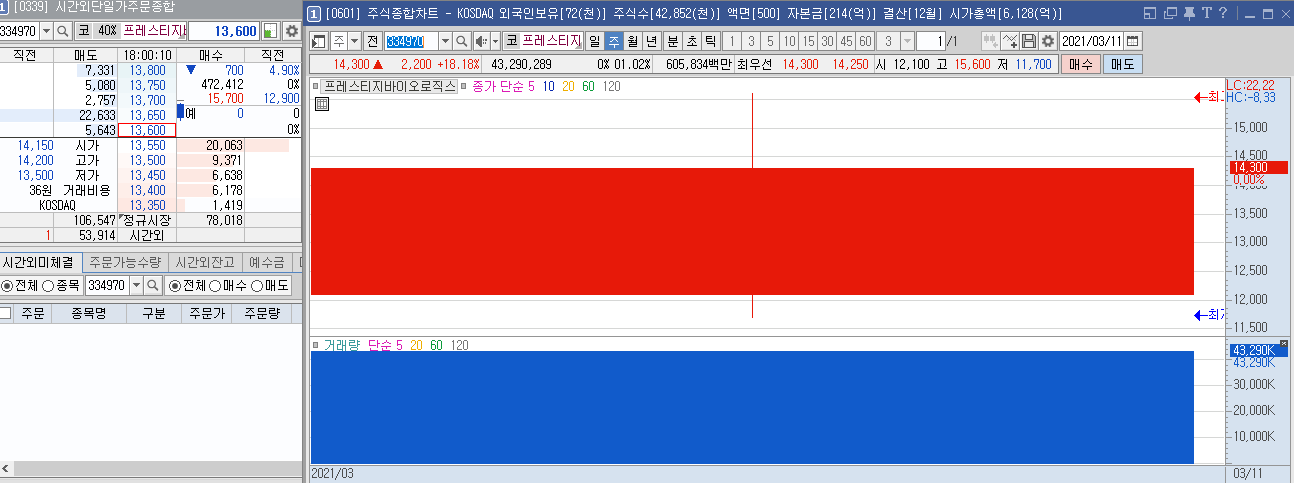Click the 전 button in chart toolbar
The width and height of the screenshot is (1294, 483).
click(x=372, y=41)
